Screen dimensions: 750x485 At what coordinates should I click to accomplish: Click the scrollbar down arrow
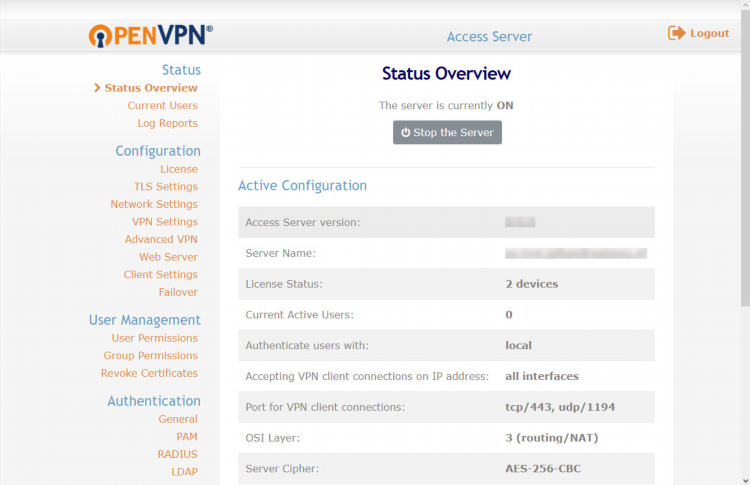tap(745, 480)
